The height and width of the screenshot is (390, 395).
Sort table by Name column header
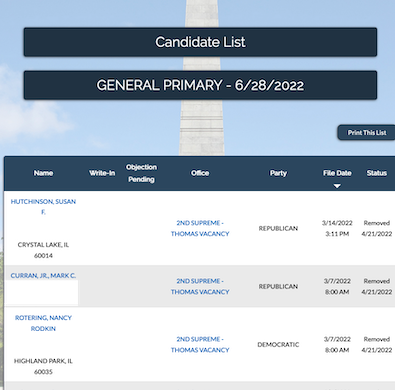point(43,173)
